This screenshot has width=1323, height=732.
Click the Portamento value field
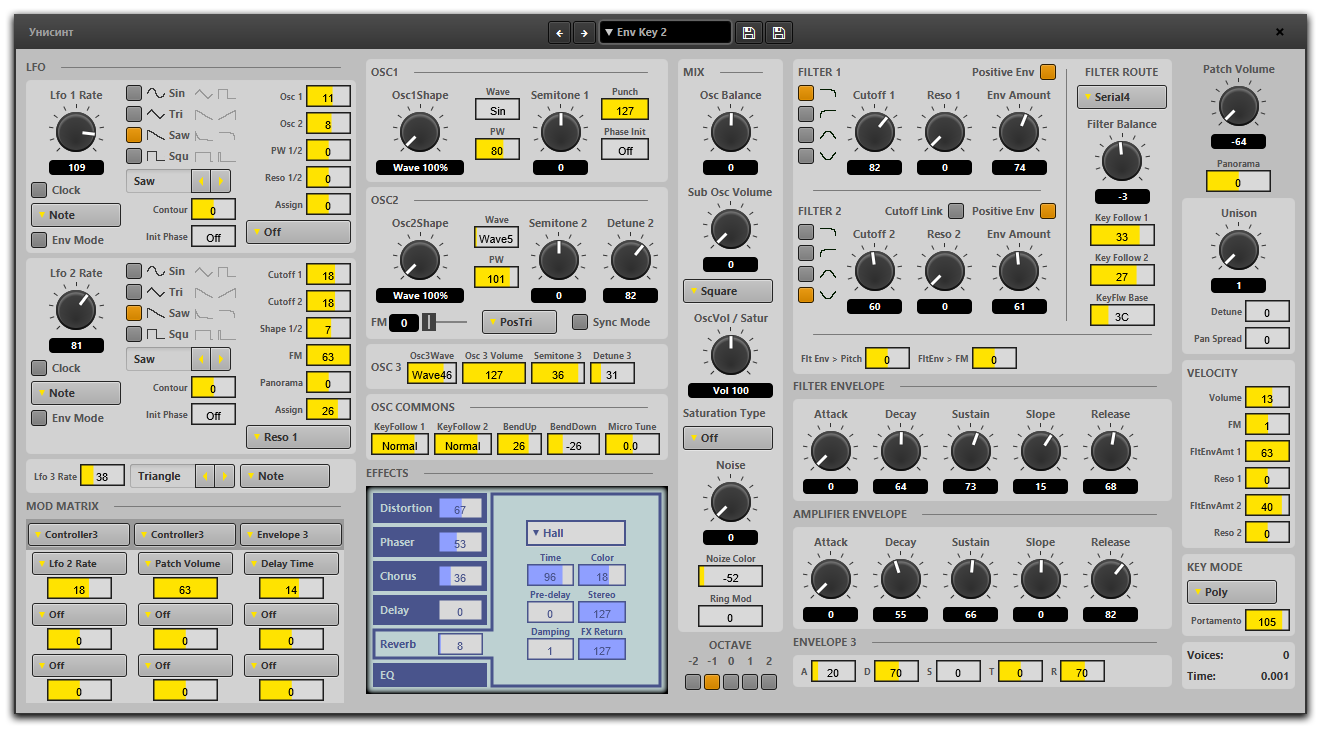(1266, 621)
